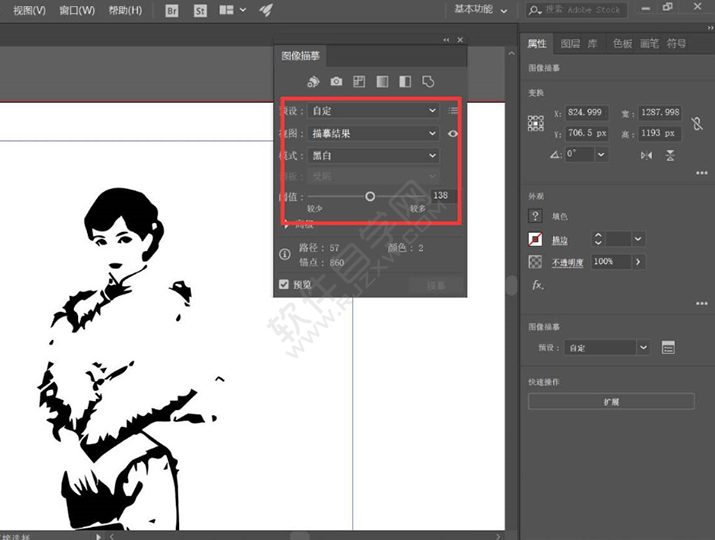Click the threshold value field showing 138
715x540 pixels.
pos(443,196)
